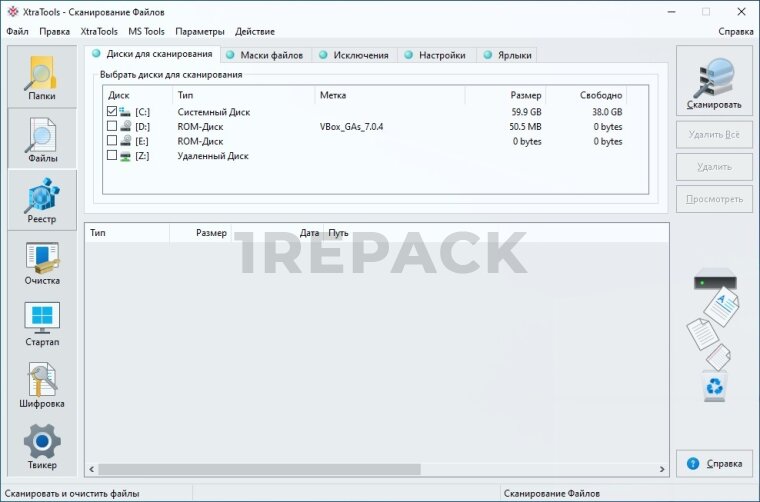
Task: Open the Параметры menu
Action: (x=199, y=31)
